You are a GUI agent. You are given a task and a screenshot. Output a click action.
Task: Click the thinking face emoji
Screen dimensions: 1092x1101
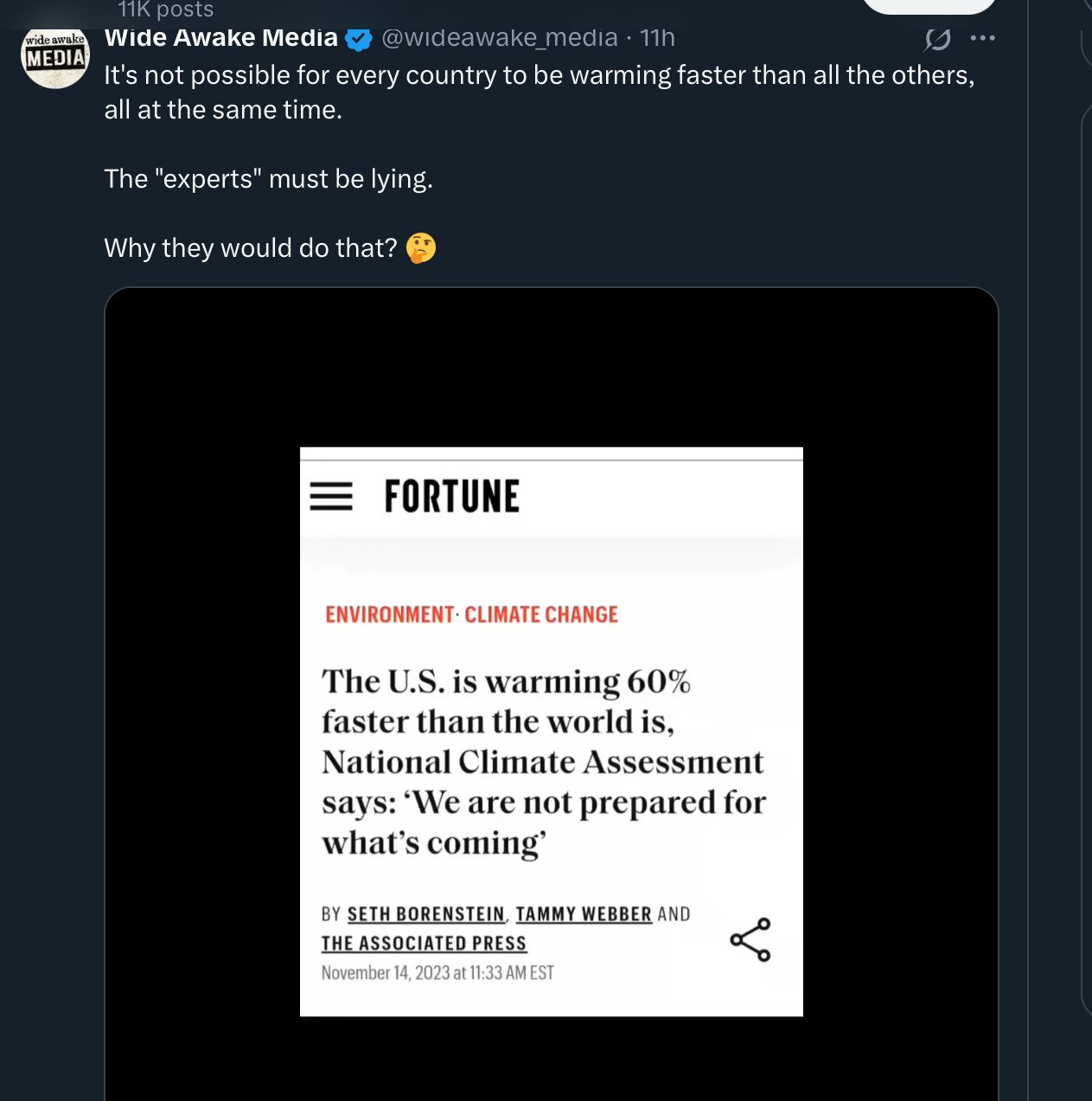point(421,248)
